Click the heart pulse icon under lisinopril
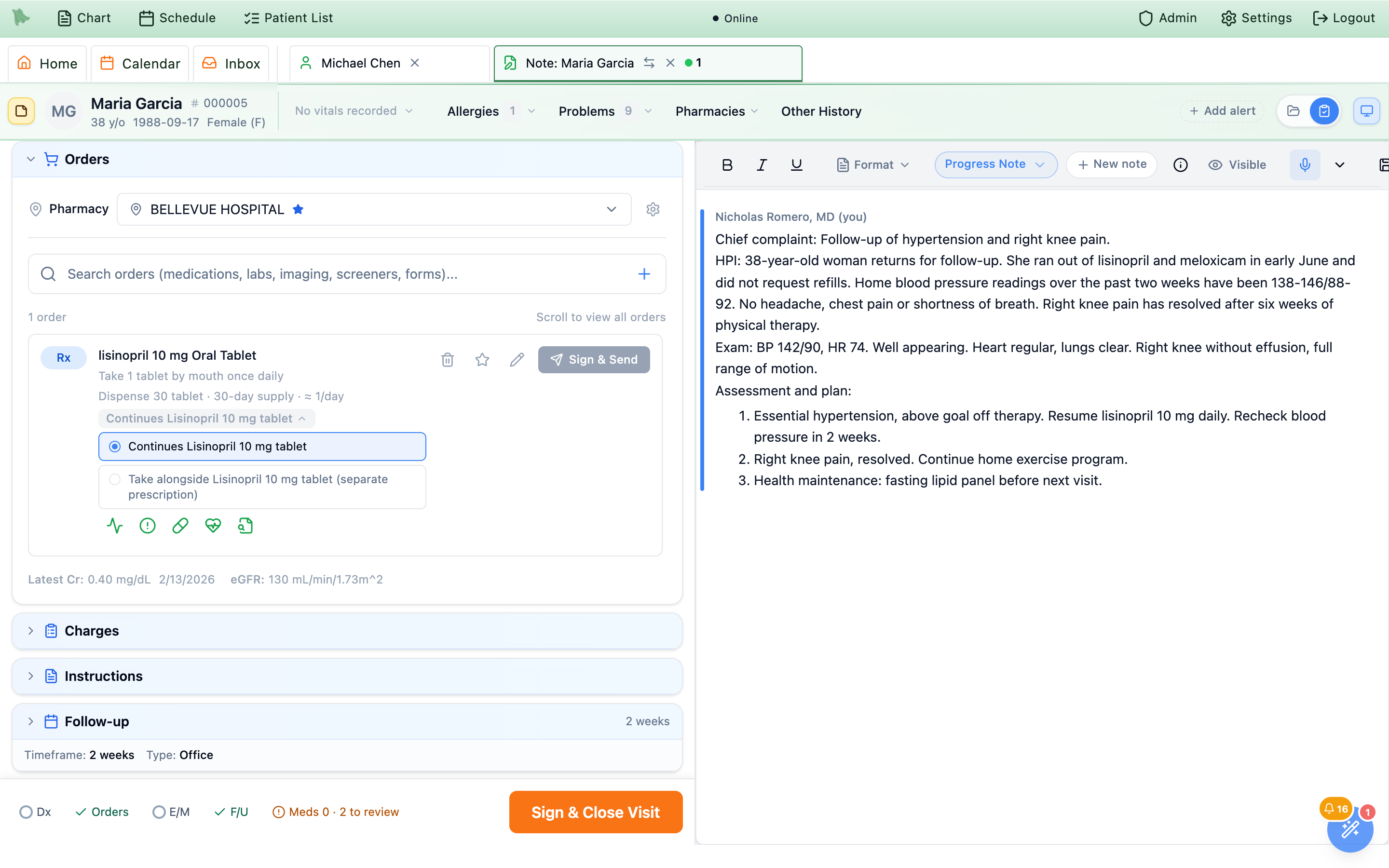The height and width of the screenshot is (868, 1389). pyautogui.click(x=213, y=525)
